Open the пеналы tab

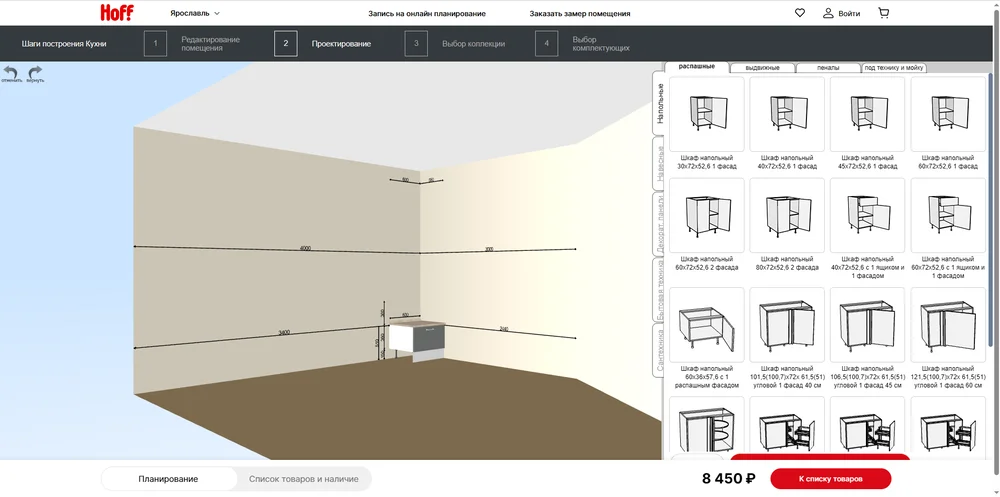point(828,68)
